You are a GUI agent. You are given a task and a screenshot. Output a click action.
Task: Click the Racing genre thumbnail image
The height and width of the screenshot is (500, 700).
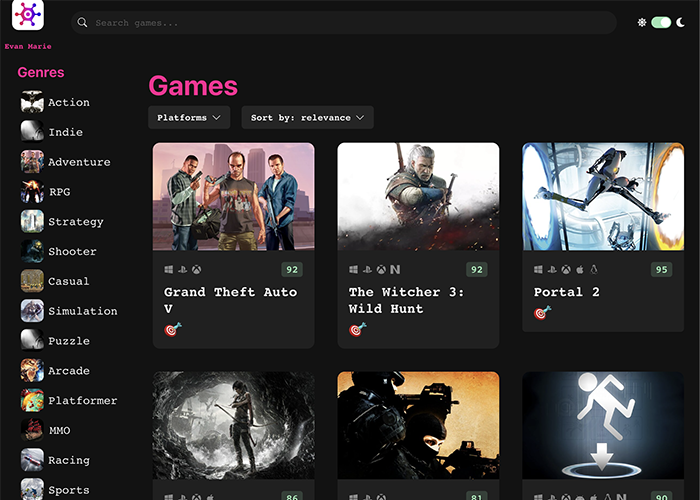point(32,460)
